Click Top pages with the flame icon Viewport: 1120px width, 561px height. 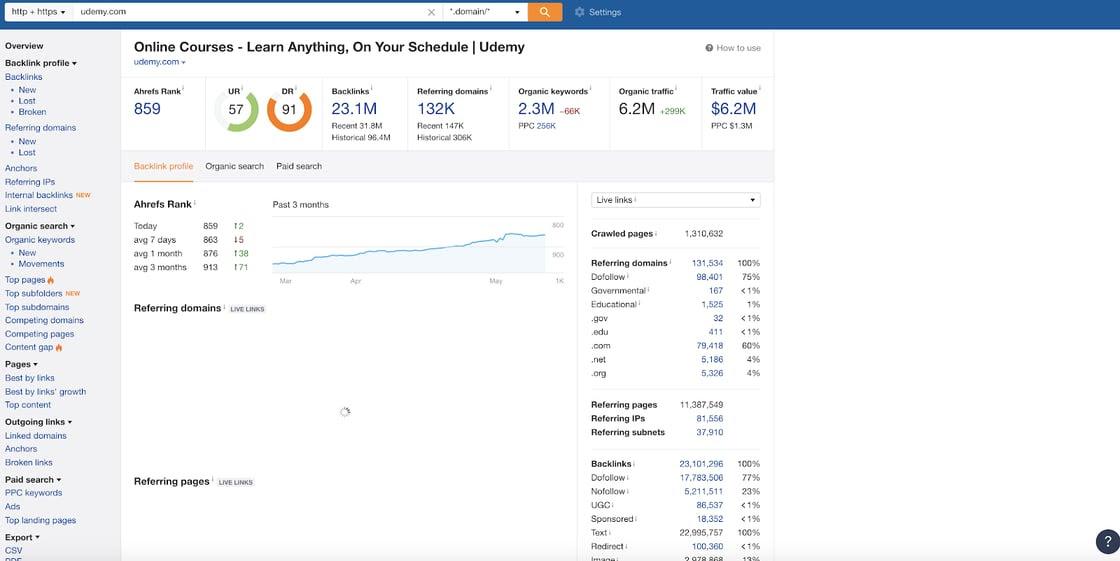(x=29, y=280)
